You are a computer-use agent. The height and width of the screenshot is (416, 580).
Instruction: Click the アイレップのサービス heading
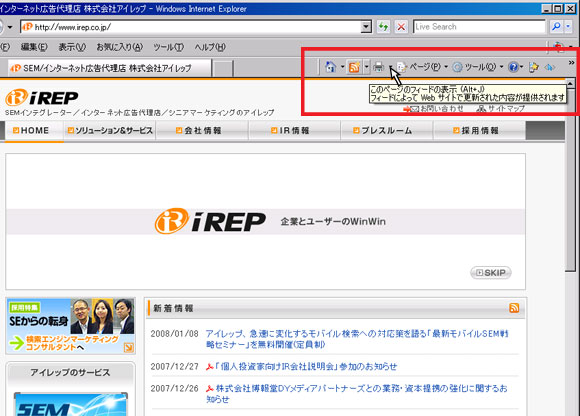(x=70, y=372)
